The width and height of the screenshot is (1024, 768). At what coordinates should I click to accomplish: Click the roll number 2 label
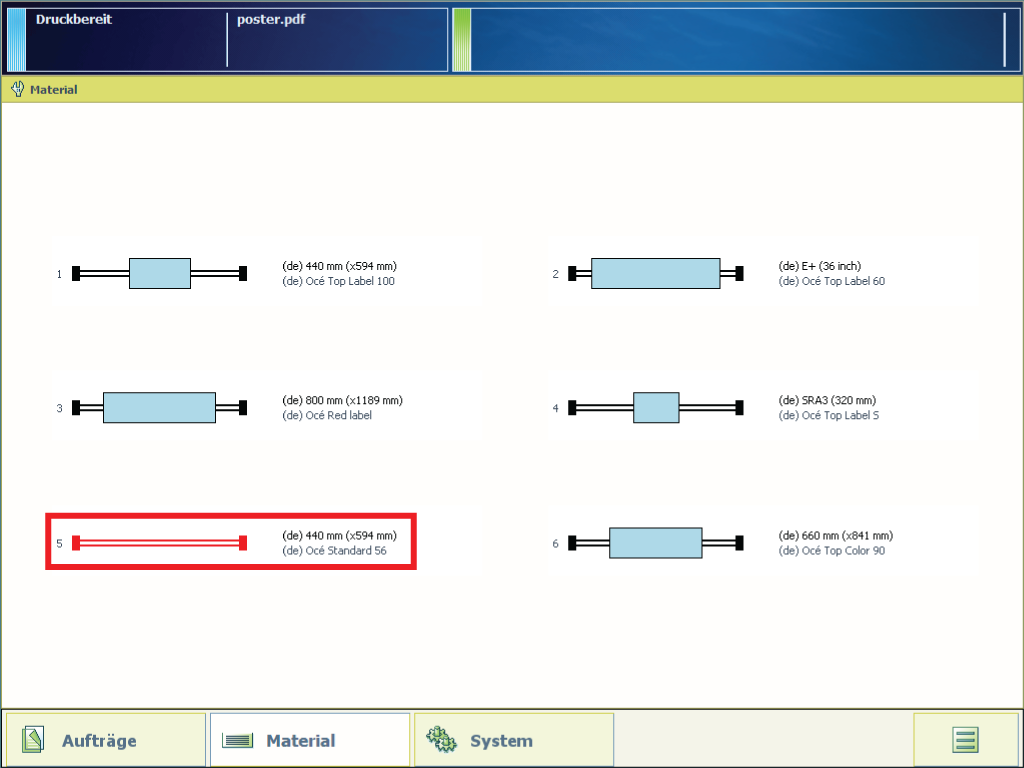[x=555, y=274]
